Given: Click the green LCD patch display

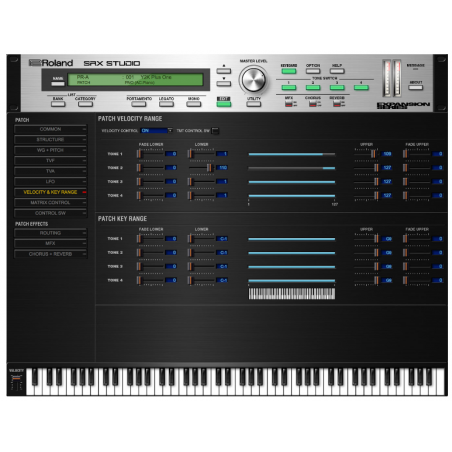Looking at the screenshot, I should pyautogui.click(x=135, y=80).
